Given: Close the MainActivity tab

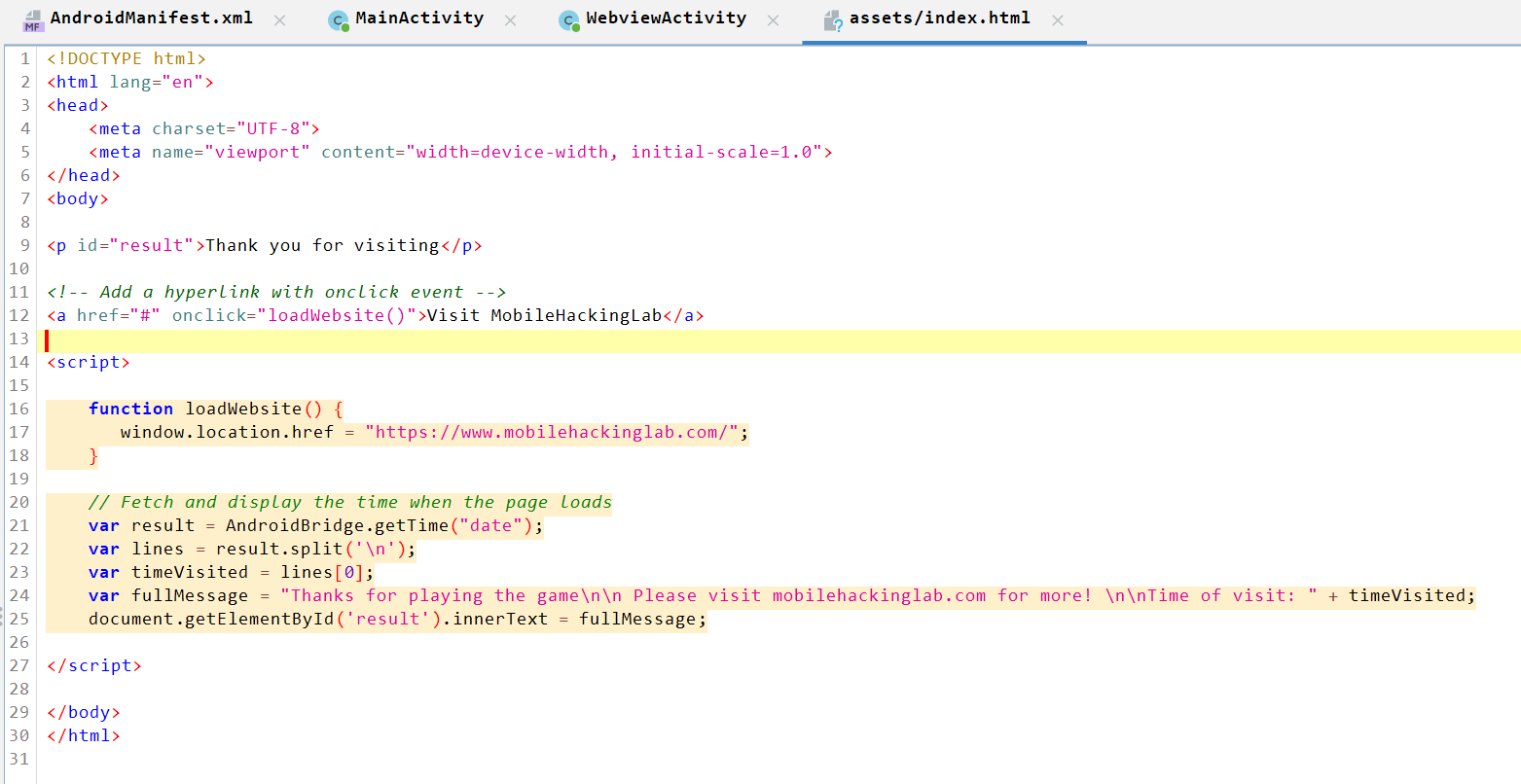Looking at the screenshot, I should pos(510,18).
